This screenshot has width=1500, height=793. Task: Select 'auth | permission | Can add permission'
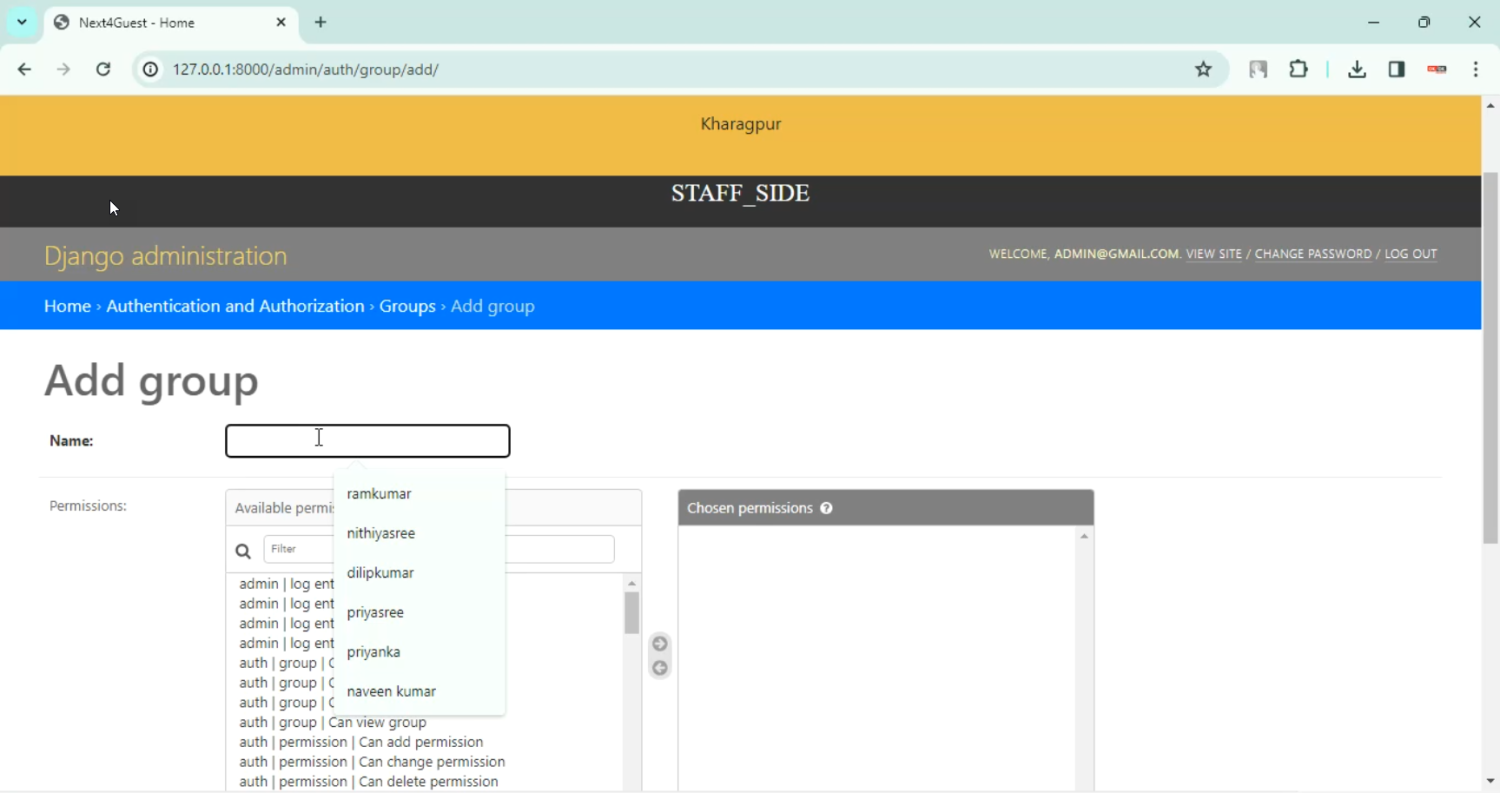point(361,742)
